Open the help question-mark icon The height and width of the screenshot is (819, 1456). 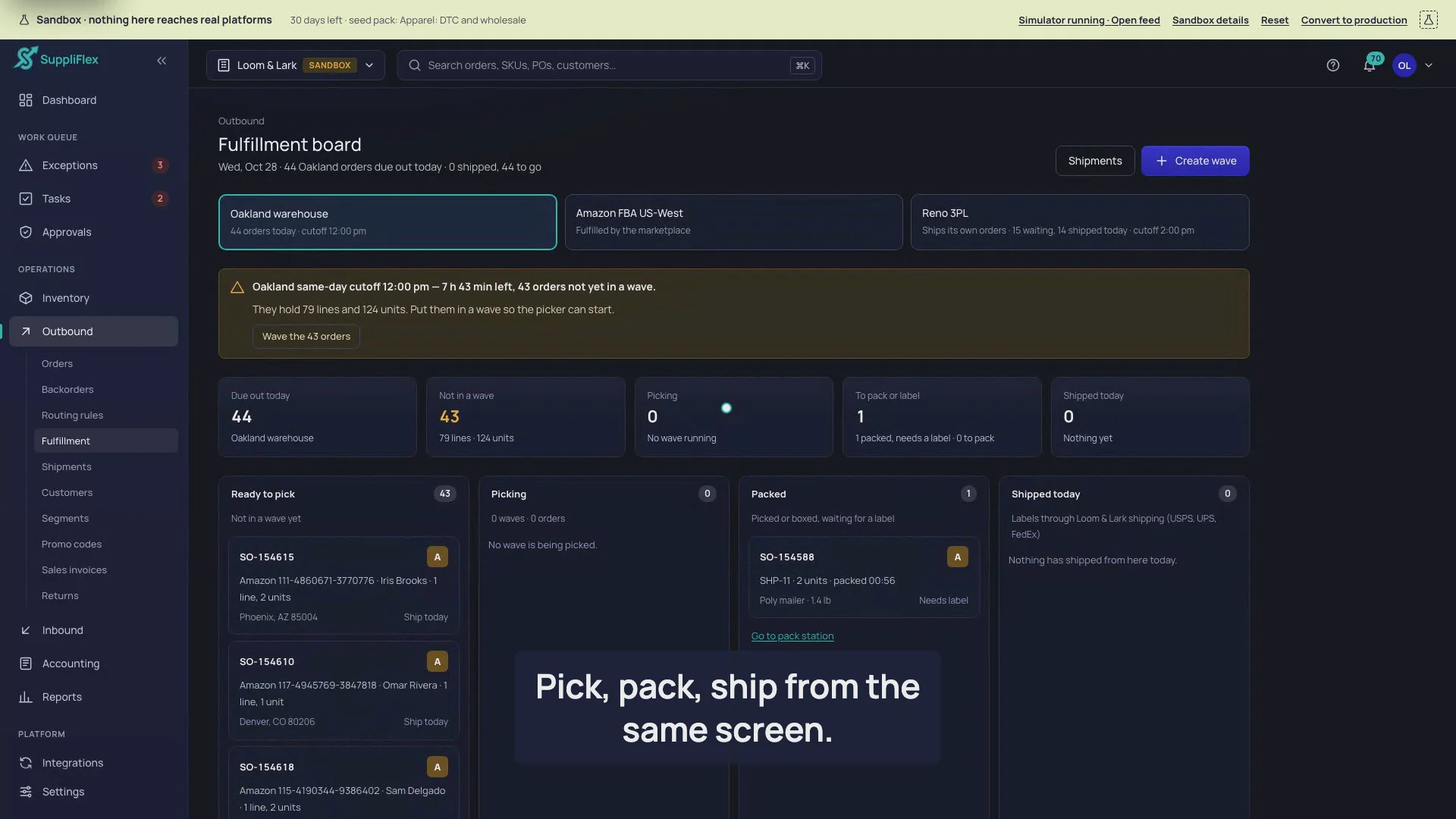pos(1332,65)
